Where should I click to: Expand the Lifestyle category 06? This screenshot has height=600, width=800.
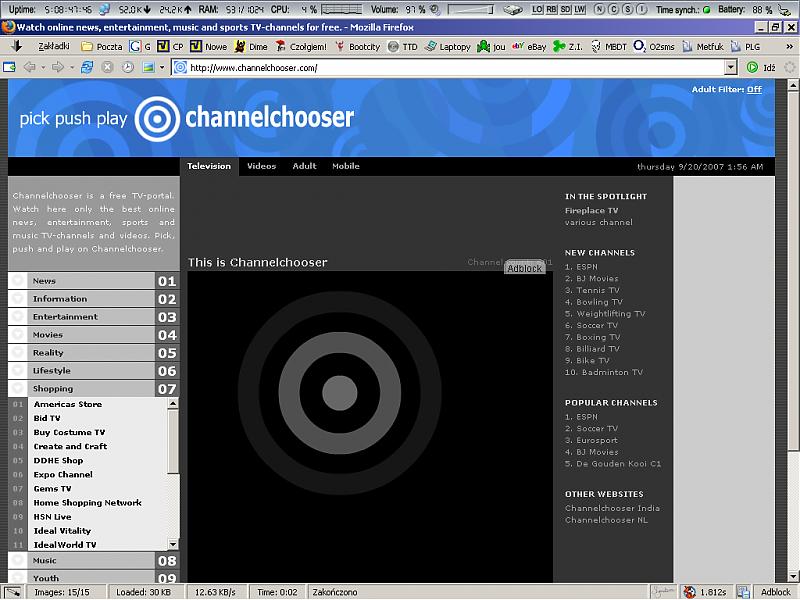[x=93, y=370]
